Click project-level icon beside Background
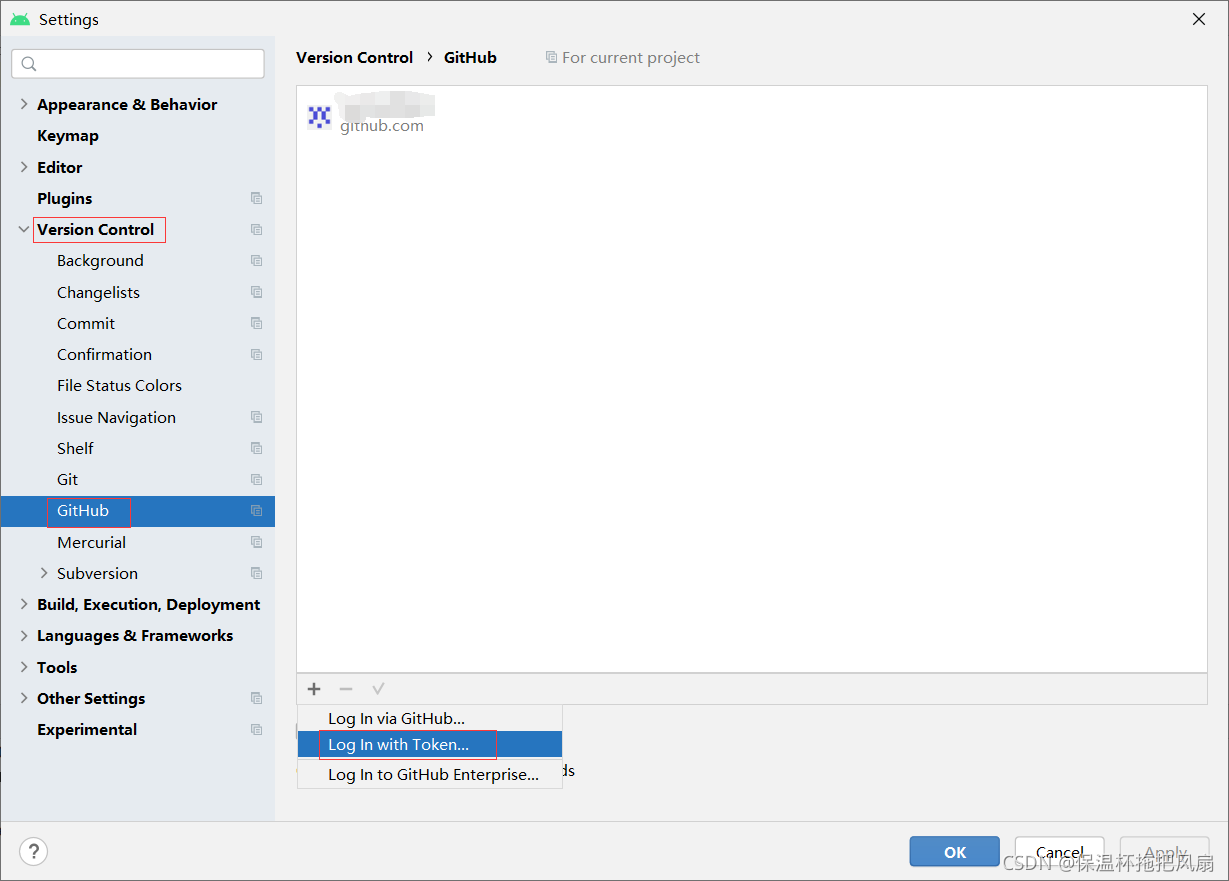The height and width of the screenshot is (881, 1229). [x=257, y=260]
